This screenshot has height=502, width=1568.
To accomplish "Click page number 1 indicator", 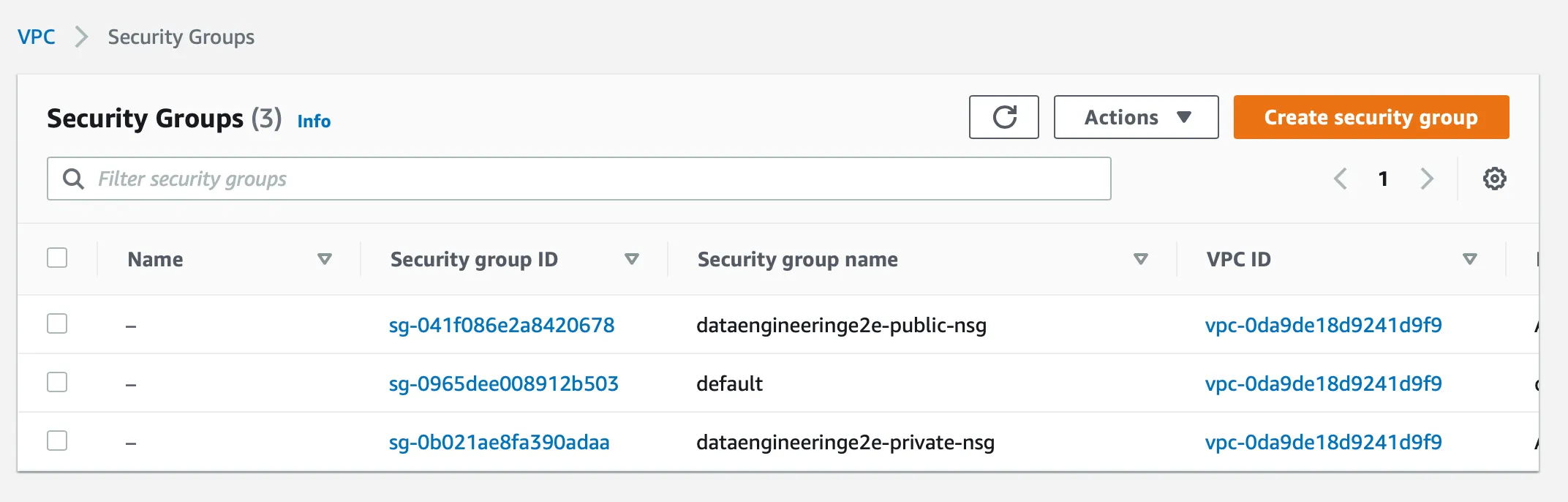I will (1383, 179).
